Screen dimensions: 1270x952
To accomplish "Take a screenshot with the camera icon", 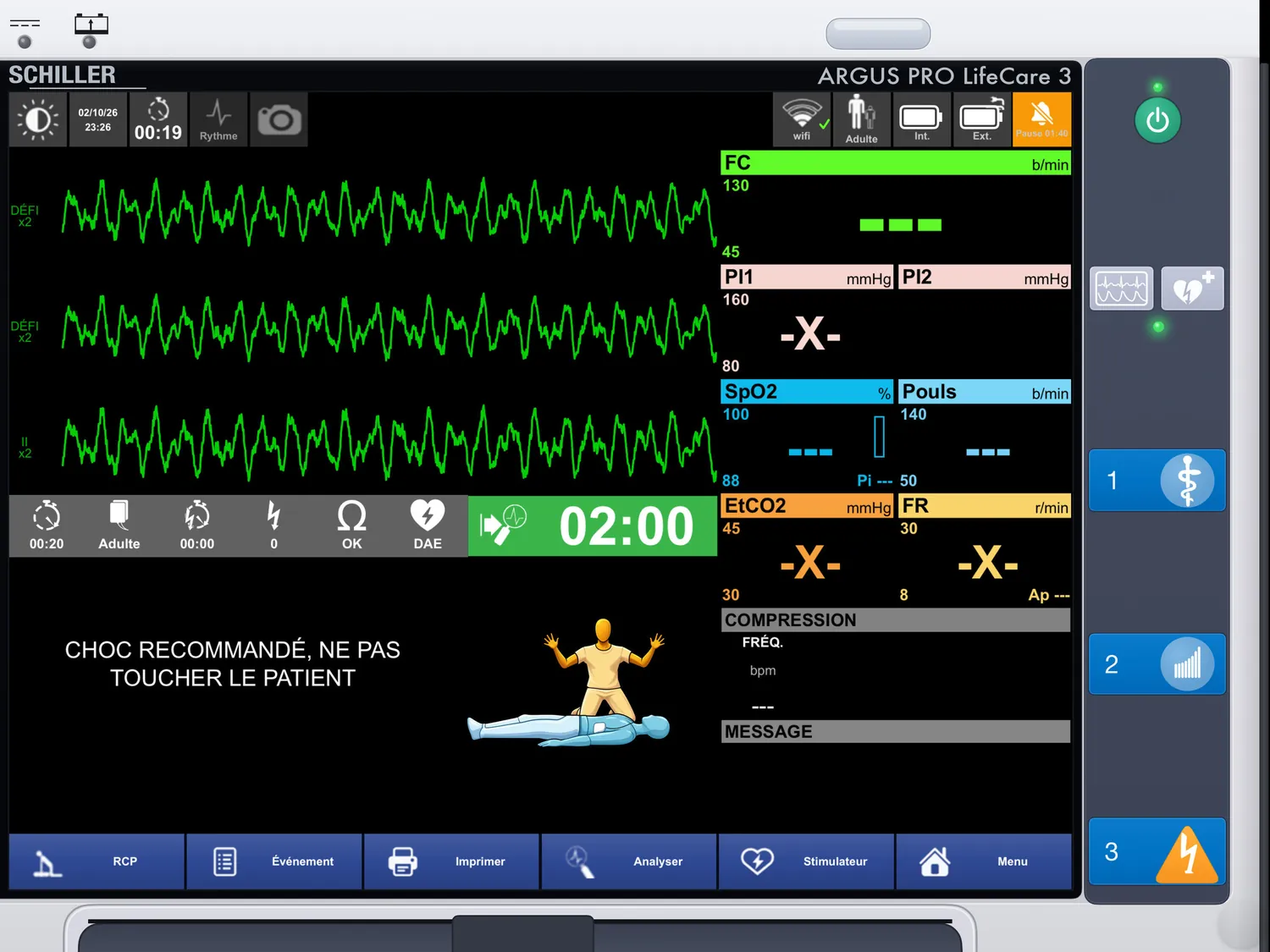I will 279,120.
